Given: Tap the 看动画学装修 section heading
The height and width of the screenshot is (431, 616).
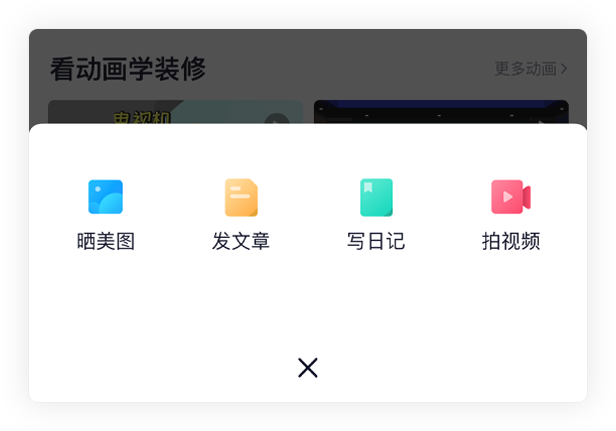Looking at the screenshot, I should [x=128, y=69].
